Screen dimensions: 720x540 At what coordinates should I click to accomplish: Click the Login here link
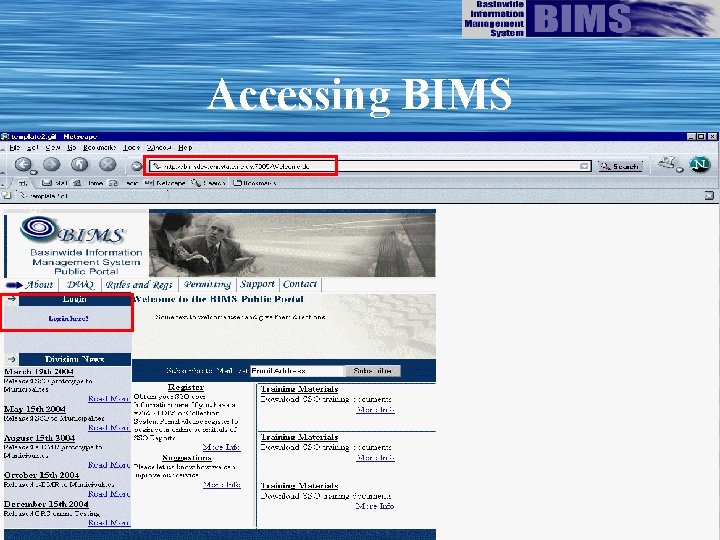(68, 318)
